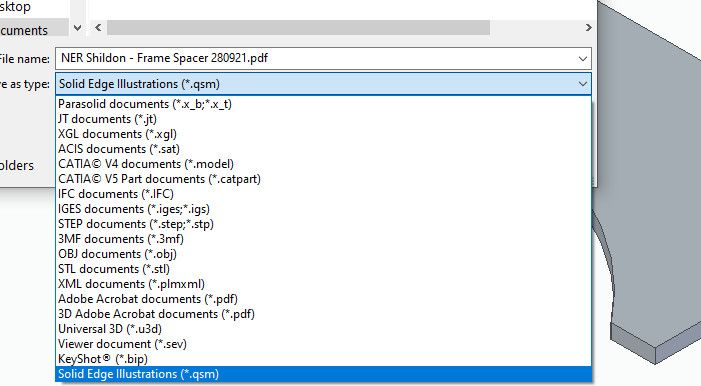Pick Universal 3D (*.u3d) format

323,329
